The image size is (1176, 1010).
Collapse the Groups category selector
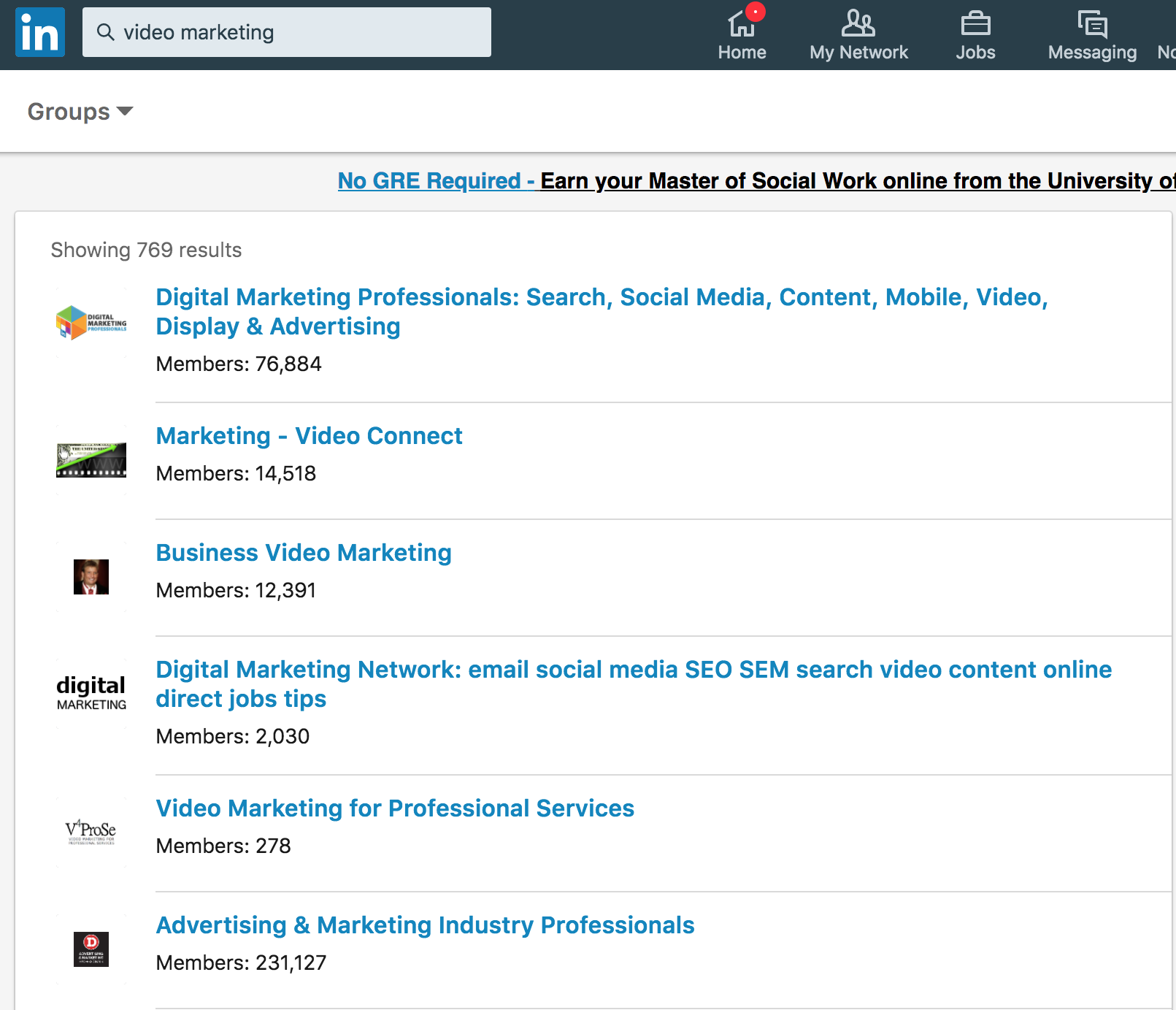79,111
